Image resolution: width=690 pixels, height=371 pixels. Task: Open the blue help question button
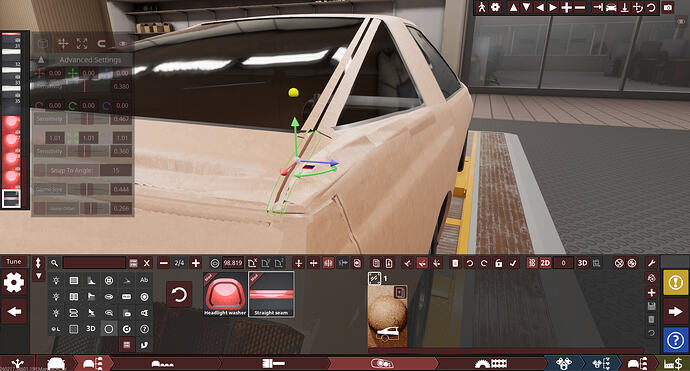(675, 340)
